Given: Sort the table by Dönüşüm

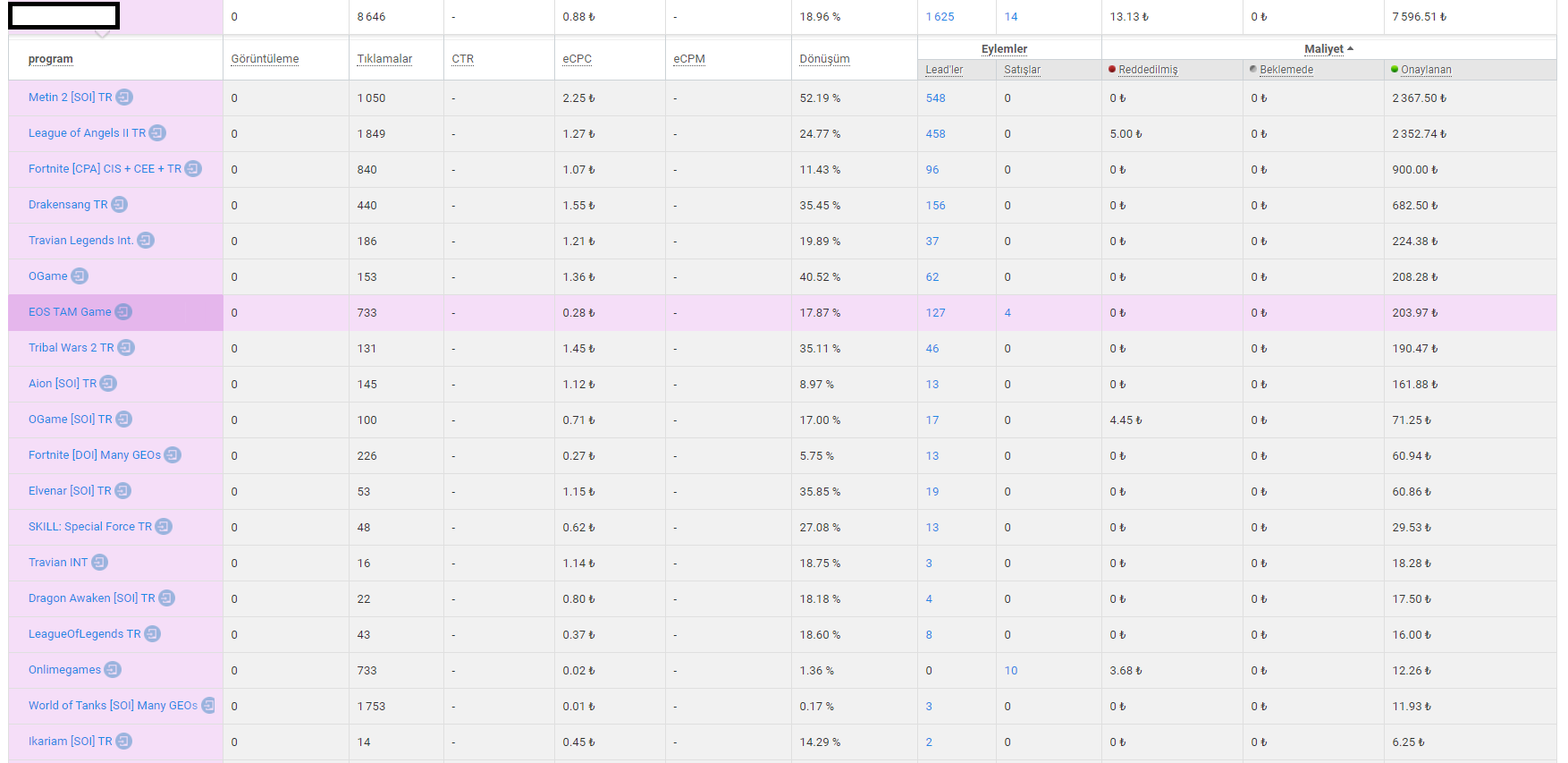Looking at the screenshot, I should [824, 59].
